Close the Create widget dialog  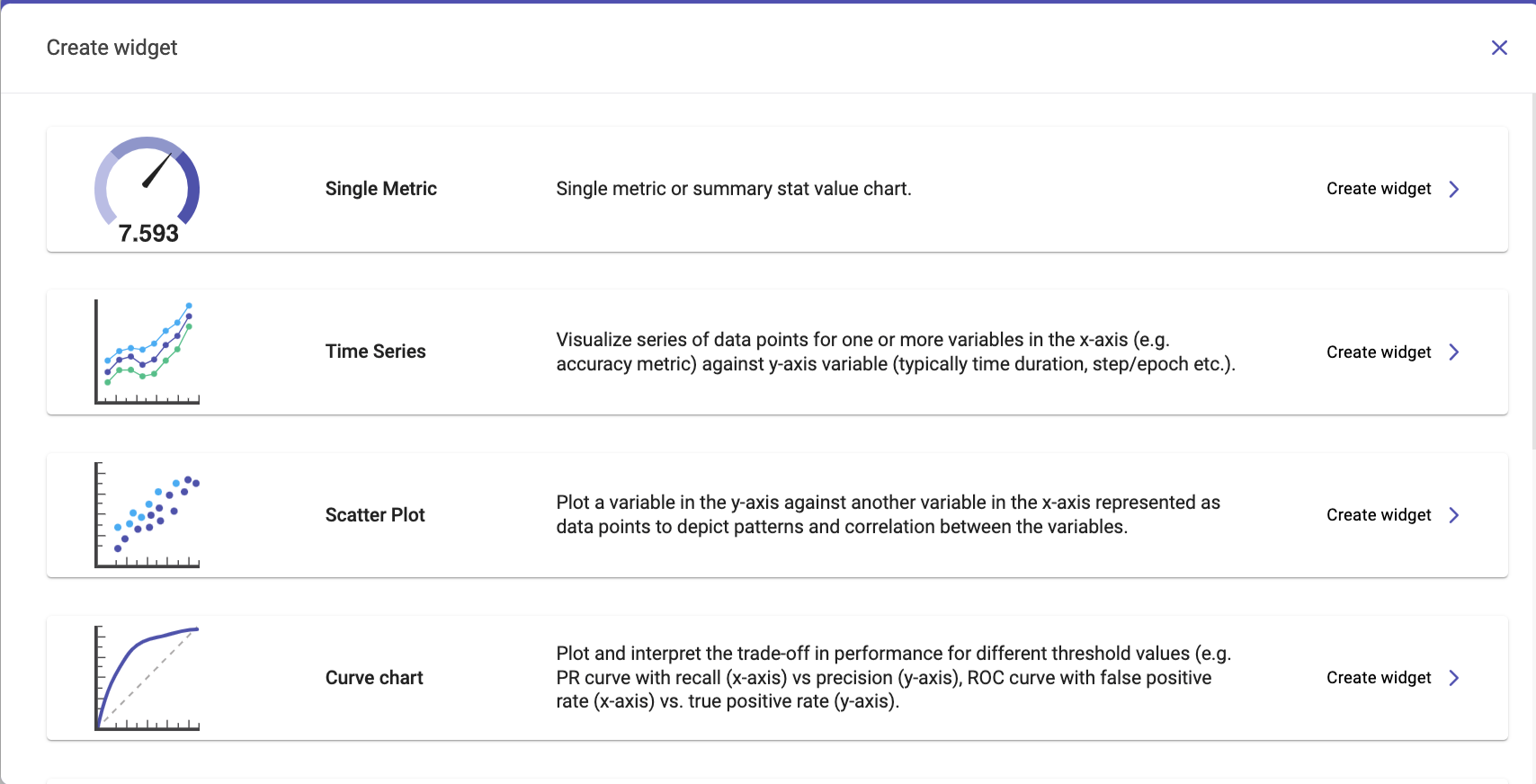1499,48
